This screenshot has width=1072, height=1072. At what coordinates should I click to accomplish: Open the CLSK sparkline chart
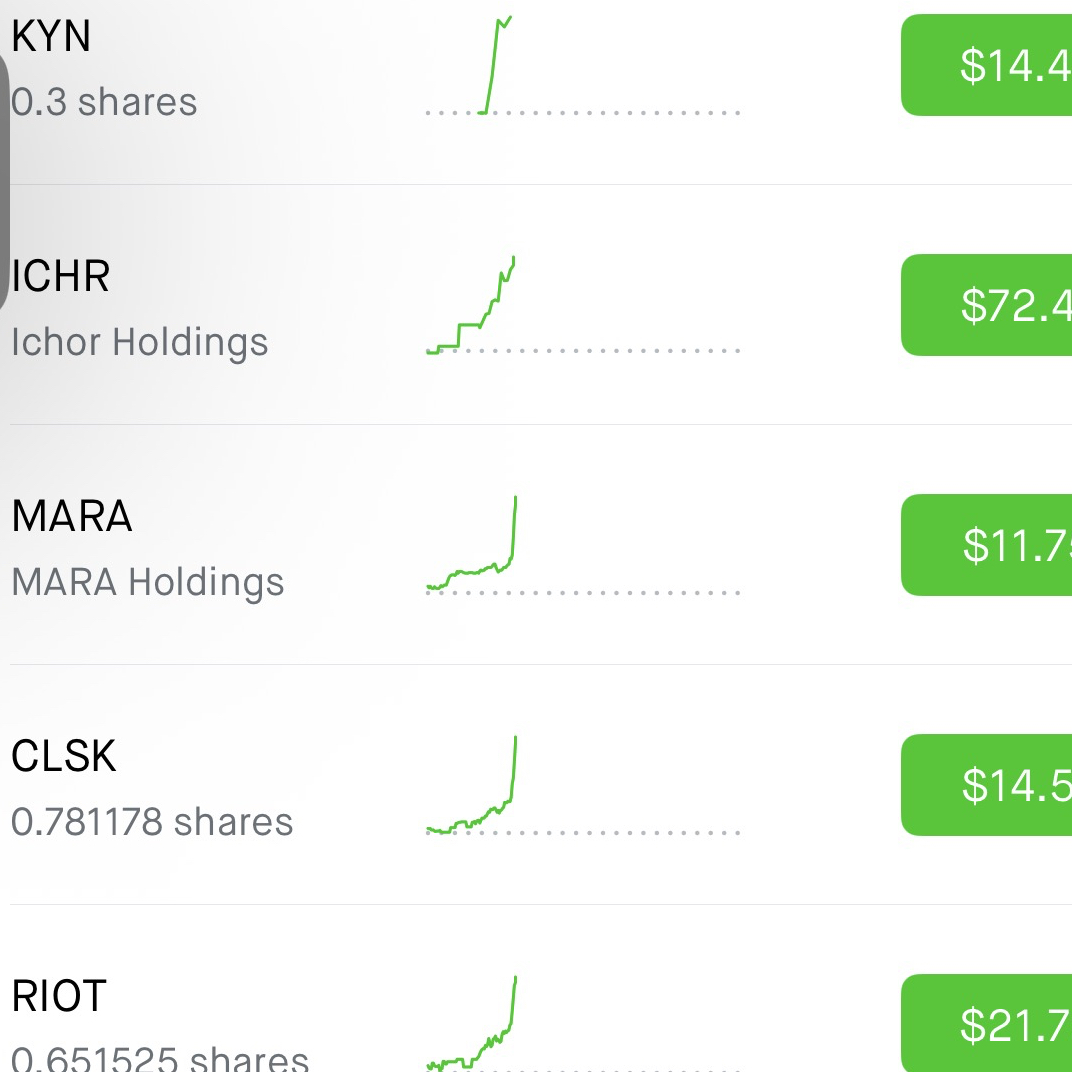tap(582, 785)
